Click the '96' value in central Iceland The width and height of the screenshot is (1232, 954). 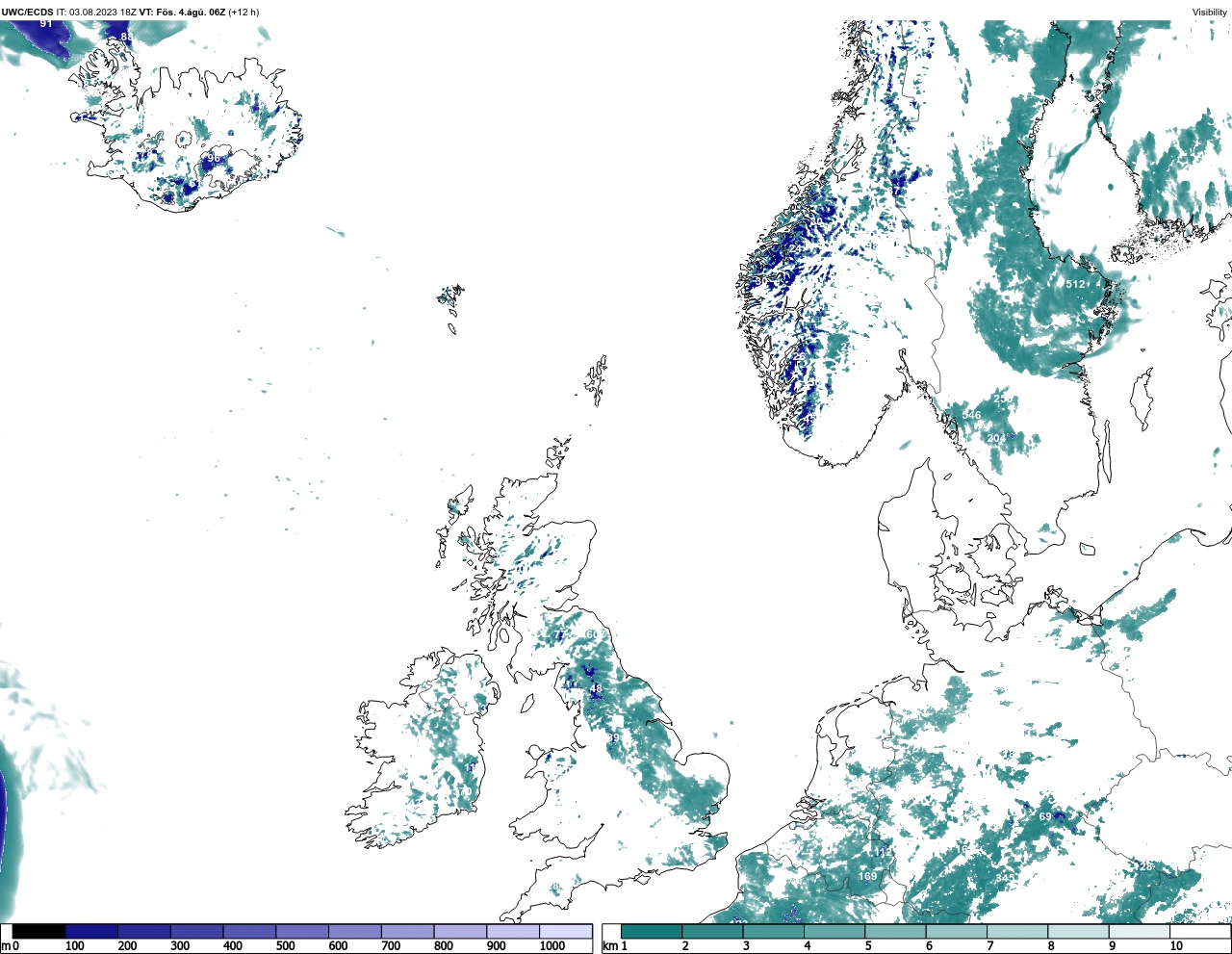tap(214, 158)
